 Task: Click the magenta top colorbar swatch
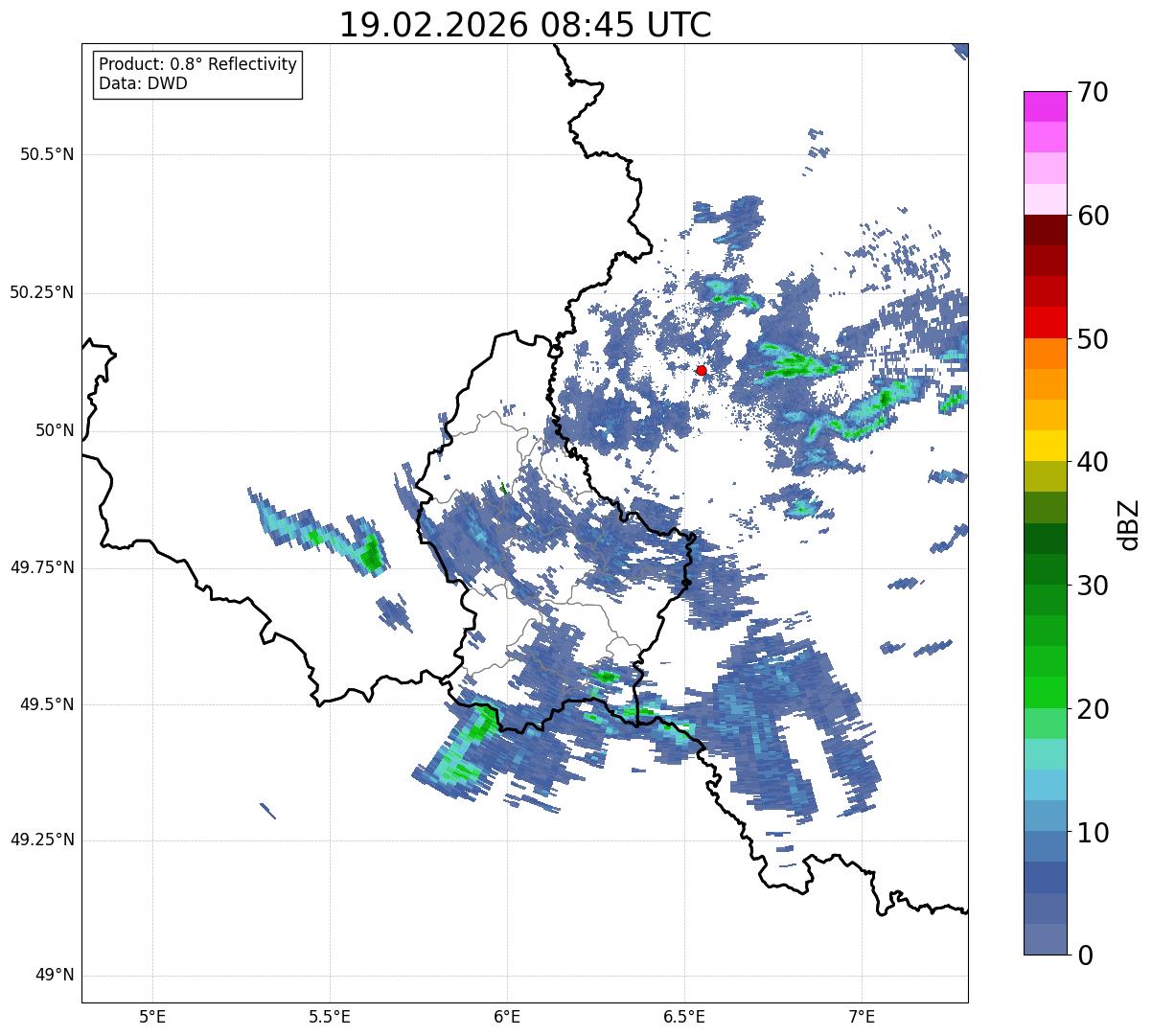[x=1045, y=107]
